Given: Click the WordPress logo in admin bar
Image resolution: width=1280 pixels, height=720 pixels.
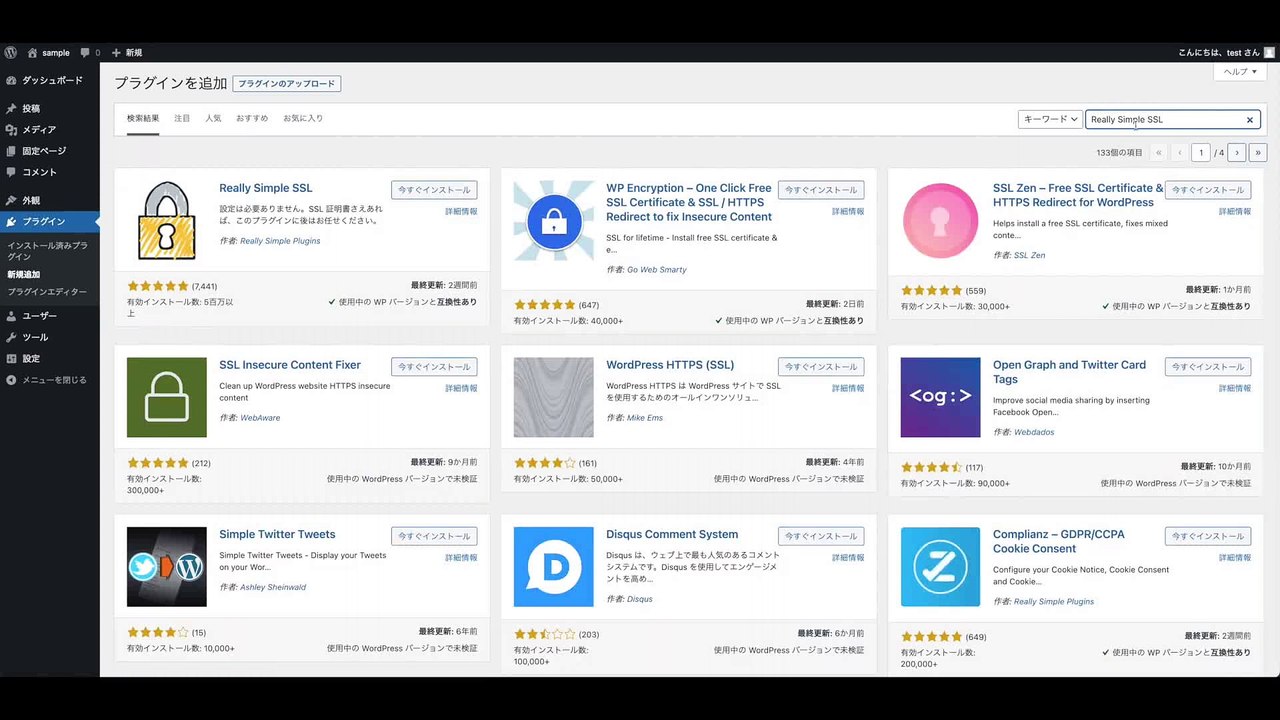Looking at the screenshot, I should [10, 52].
